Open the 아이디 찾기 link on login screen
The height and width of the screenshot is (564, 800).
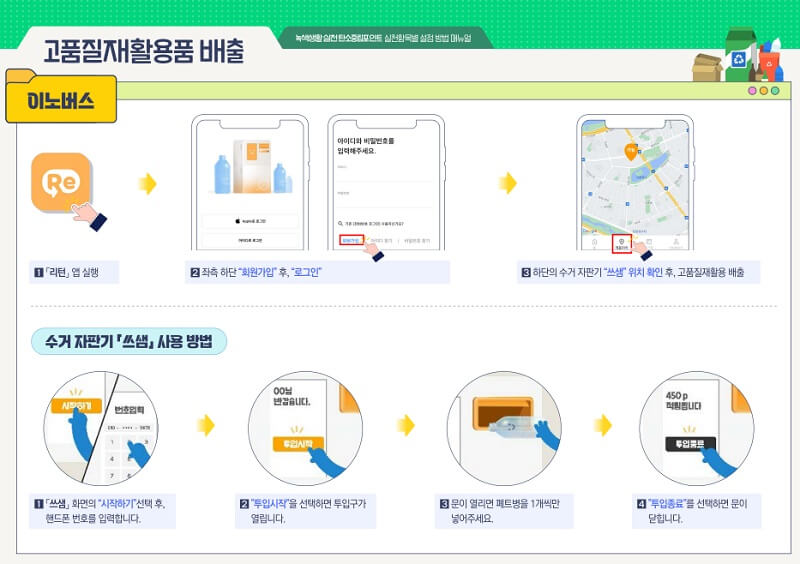(x=381, y=240)
